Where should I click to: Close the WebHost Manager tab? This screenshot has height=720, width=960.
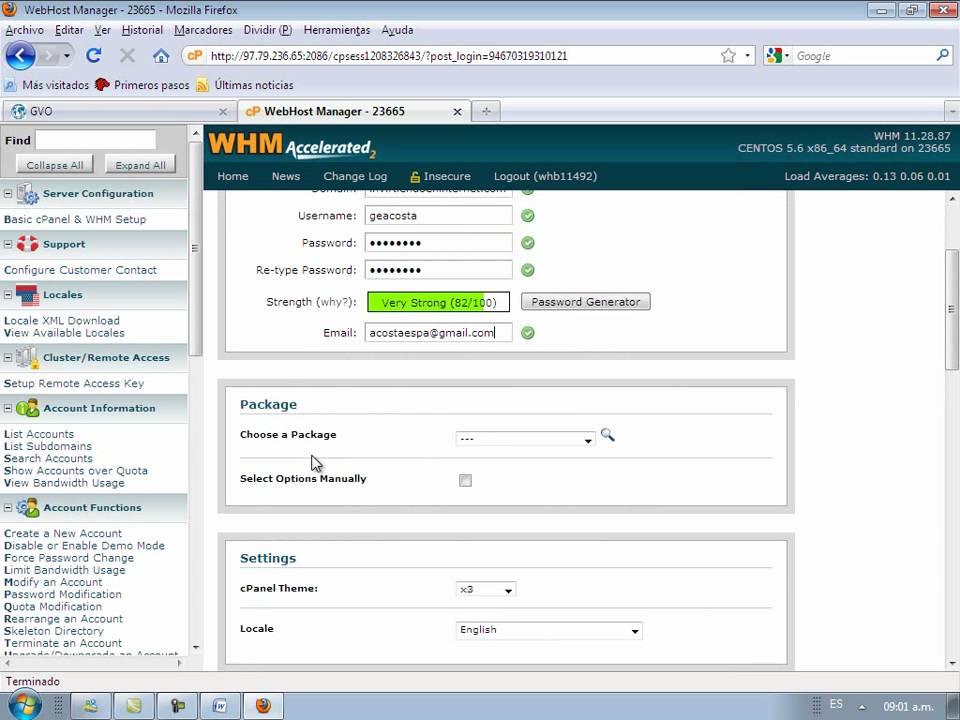click(x=457, y=112)
